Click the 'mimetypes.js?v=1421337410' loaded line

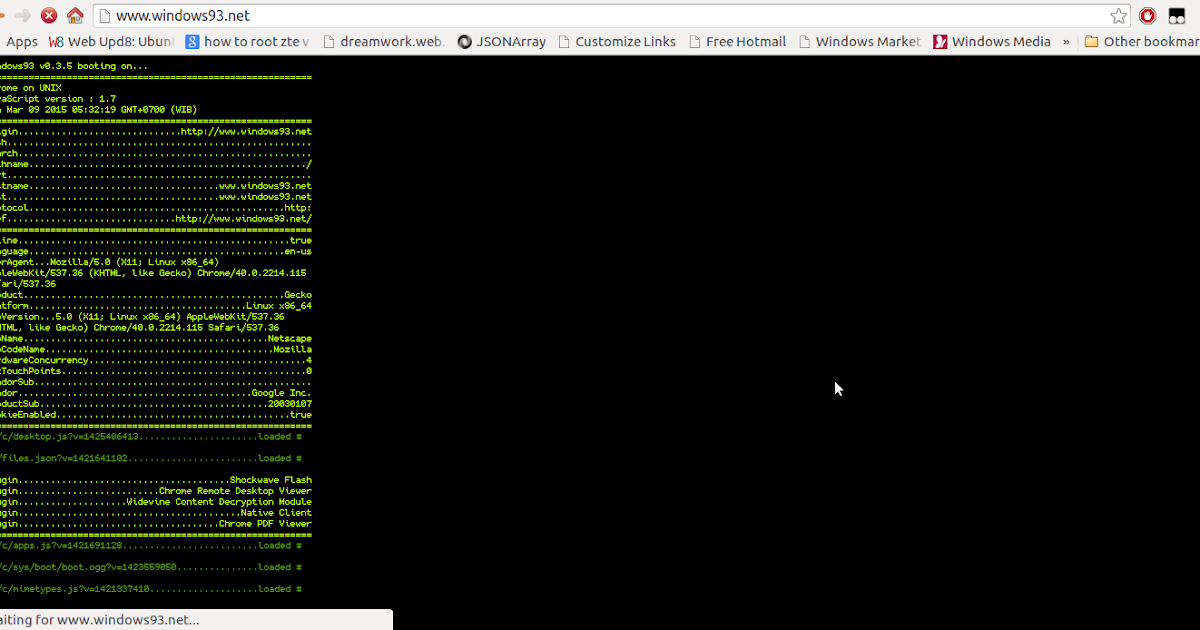click(x=151, y=589)
